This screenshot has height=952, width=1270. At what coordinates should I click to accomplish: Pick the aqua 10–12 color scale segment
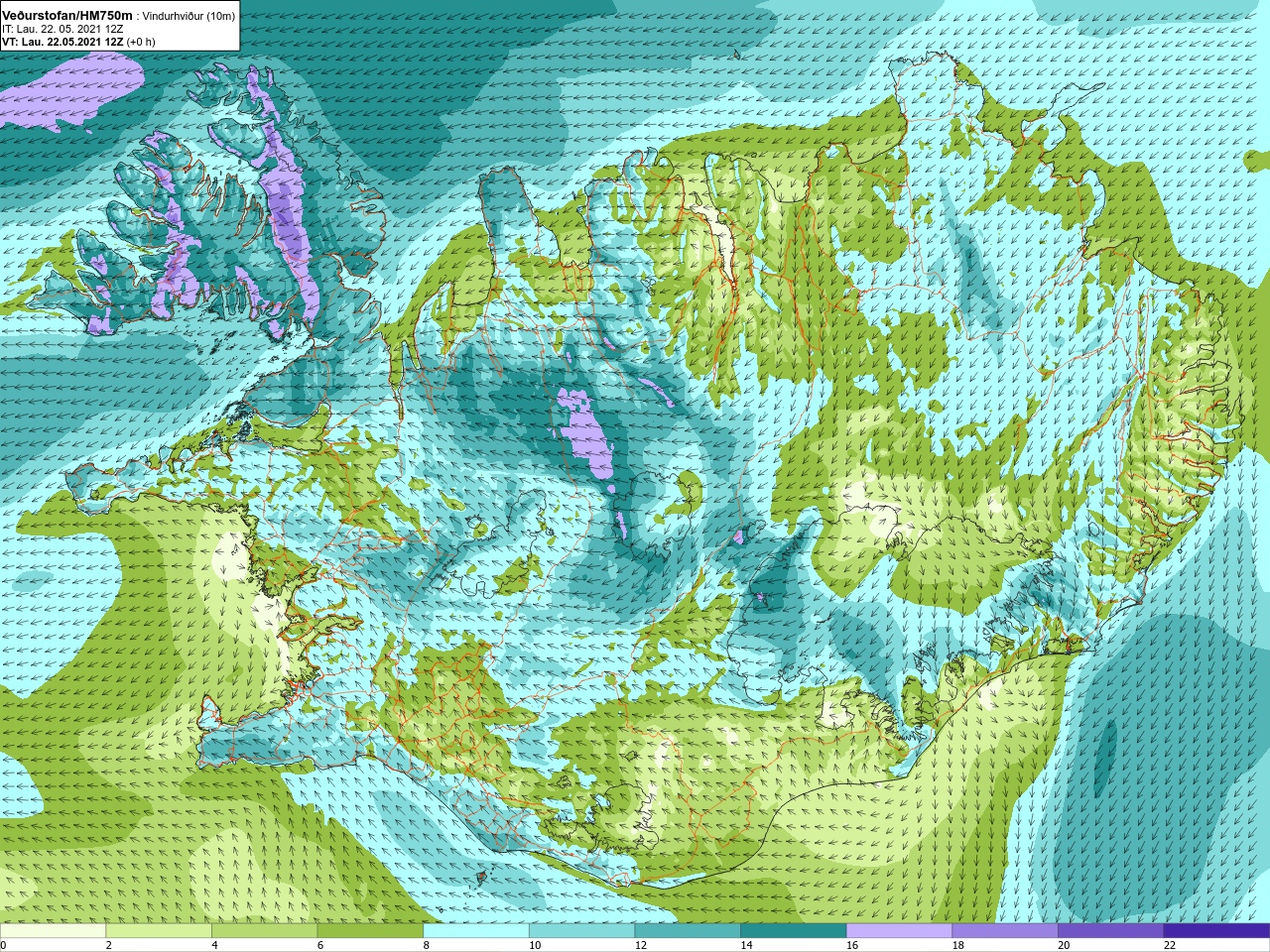click(x=581, y=931)
